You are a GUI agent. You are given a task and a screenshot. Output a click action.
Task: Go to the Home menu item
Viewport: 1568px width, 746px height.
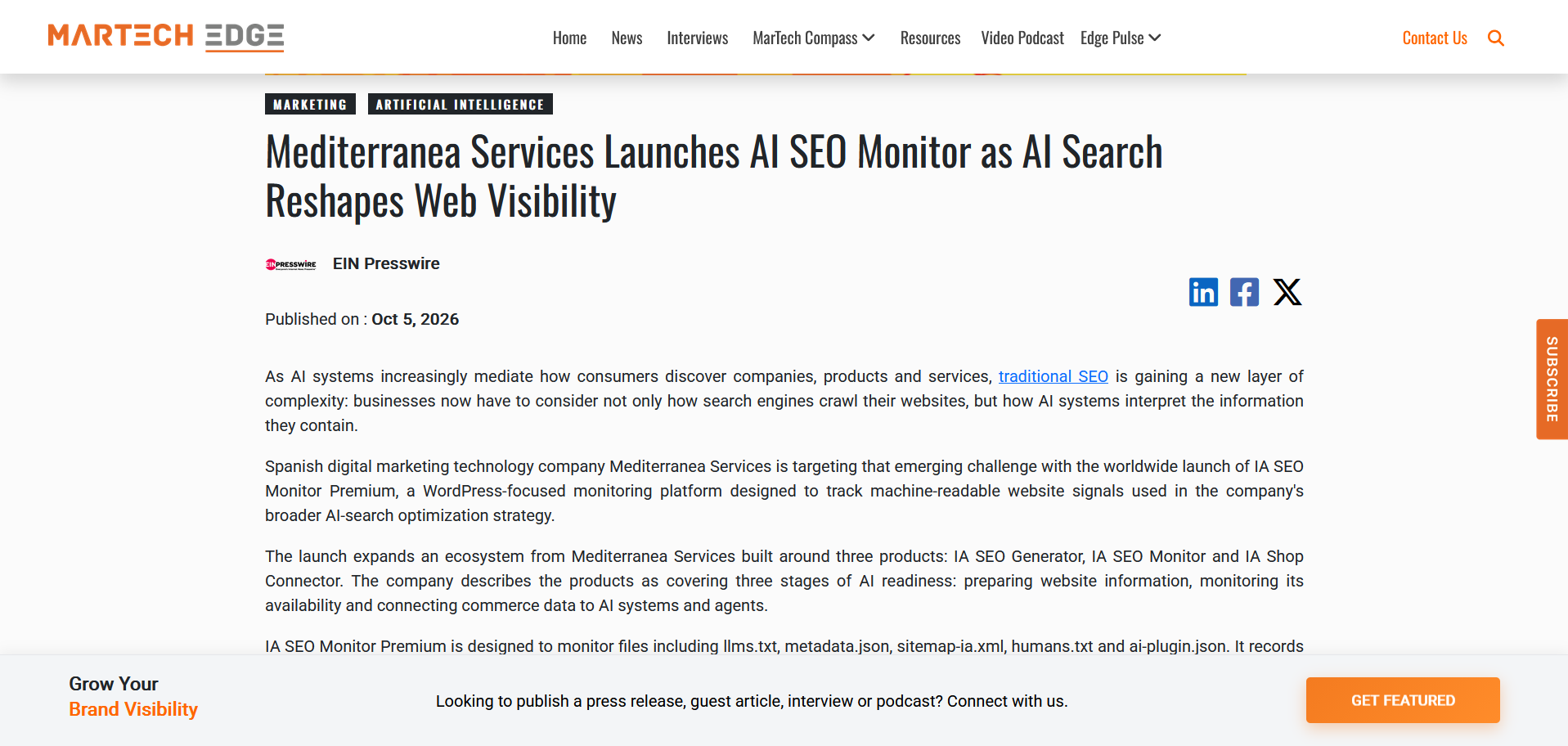coord(569,38)
